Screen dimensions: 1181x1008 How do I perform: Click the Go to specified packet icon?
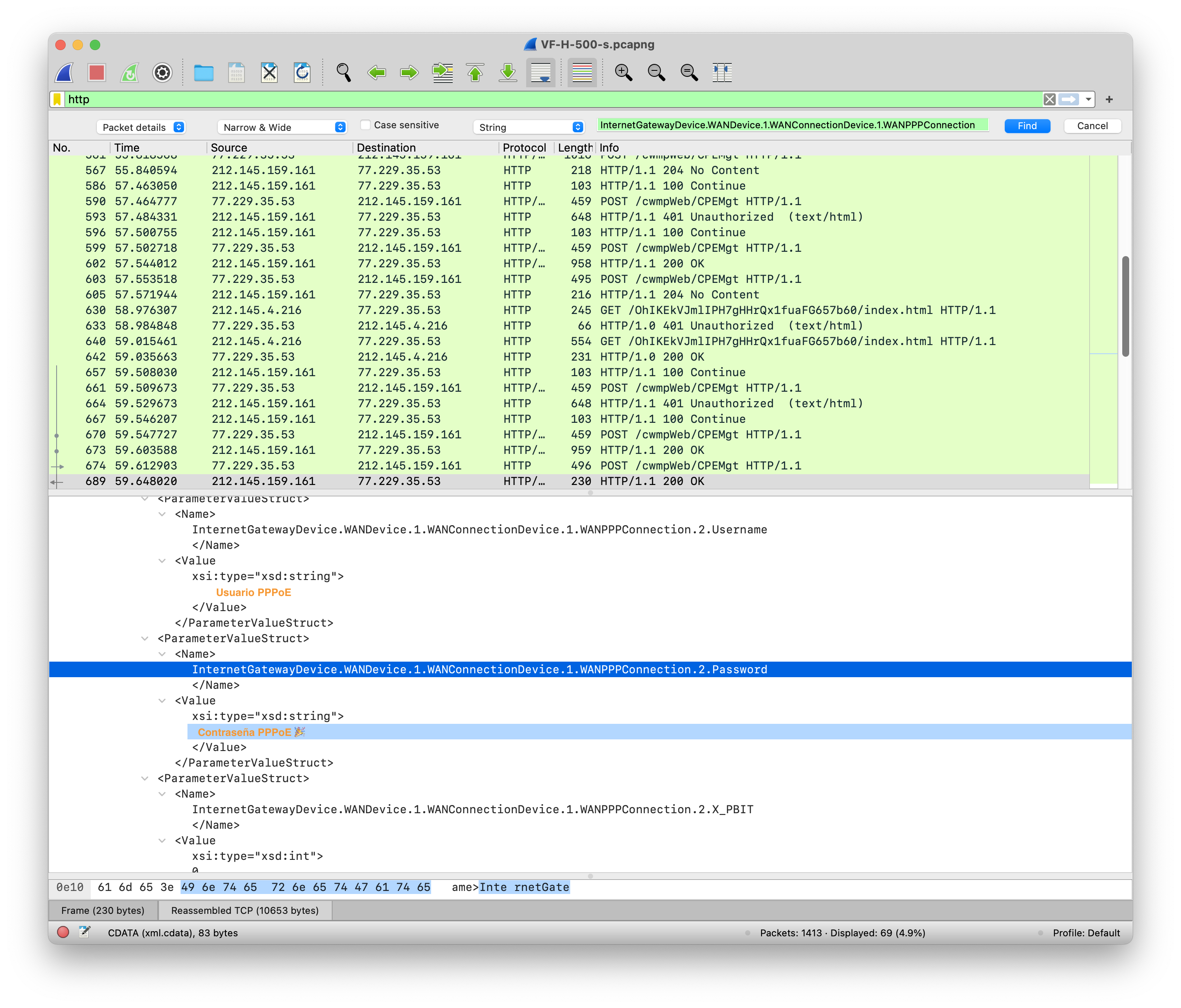point(442,73)
